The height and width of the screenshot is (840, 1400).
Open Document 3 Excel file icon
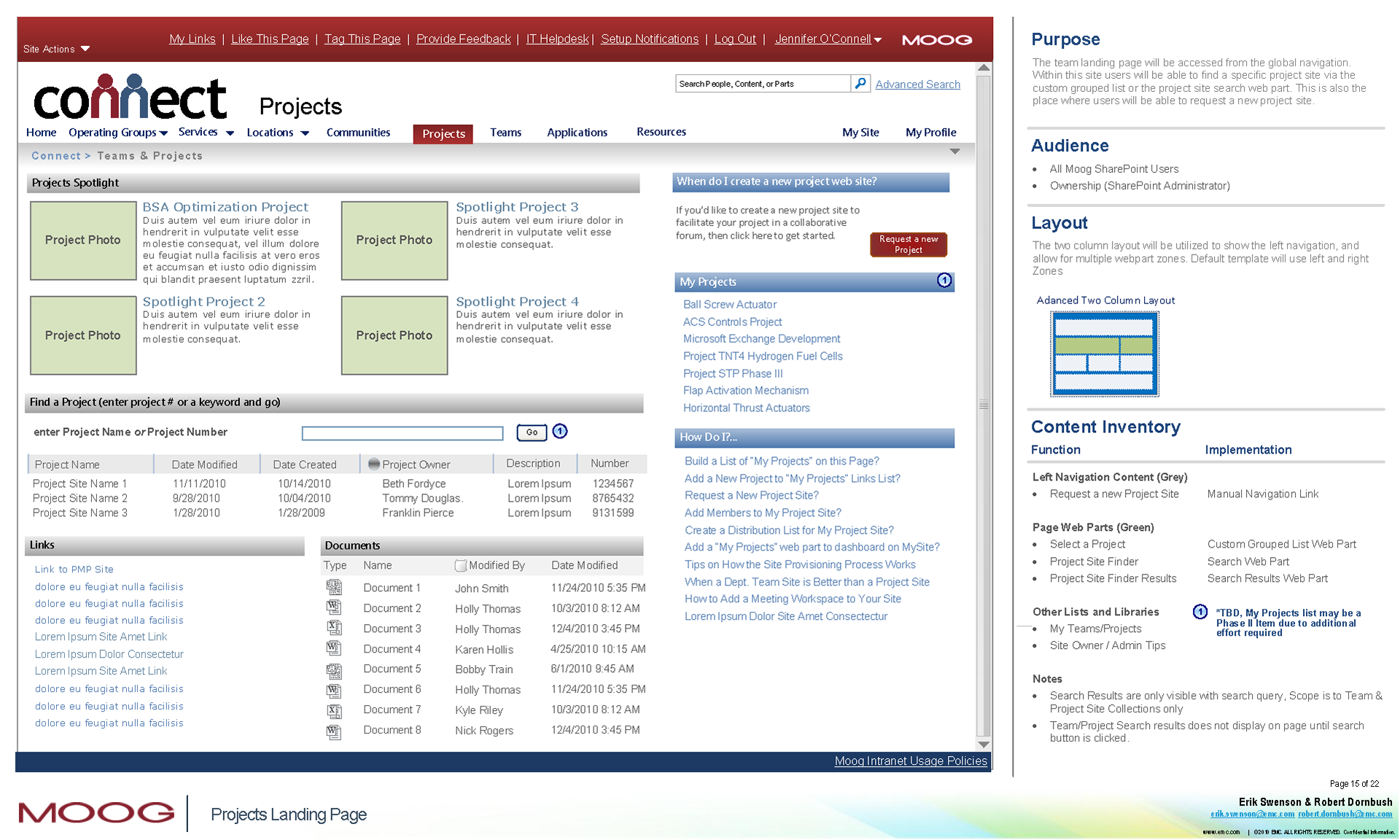[x=334, y=628]
